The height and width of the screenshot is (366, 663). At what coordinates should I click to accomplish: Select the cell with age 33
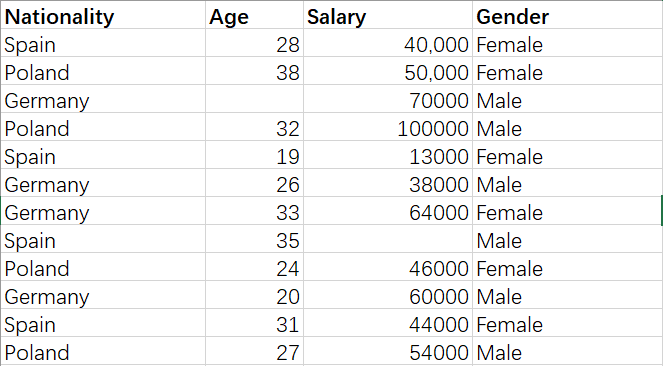255,211
